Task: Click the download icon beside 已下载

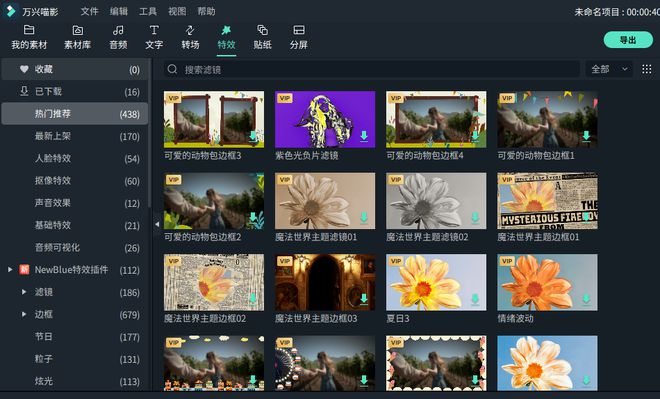Action: click(24, 91)
